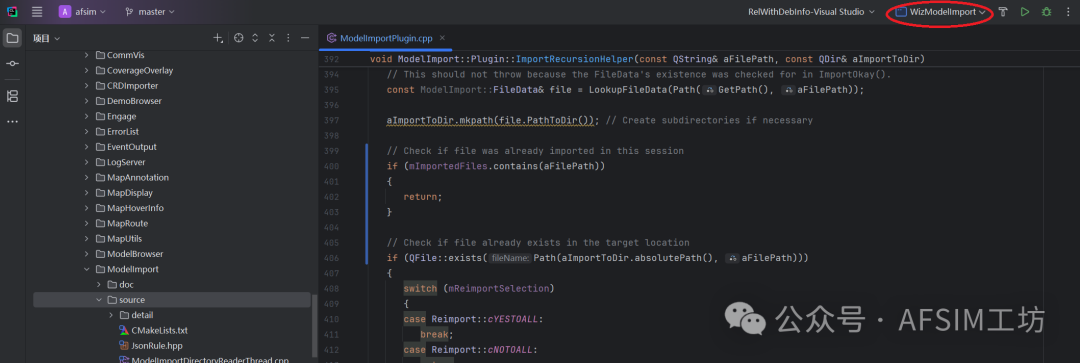This screenshot has width=1080, height=363.
Task: Expand the detail folder
Action: pos(112,315)
